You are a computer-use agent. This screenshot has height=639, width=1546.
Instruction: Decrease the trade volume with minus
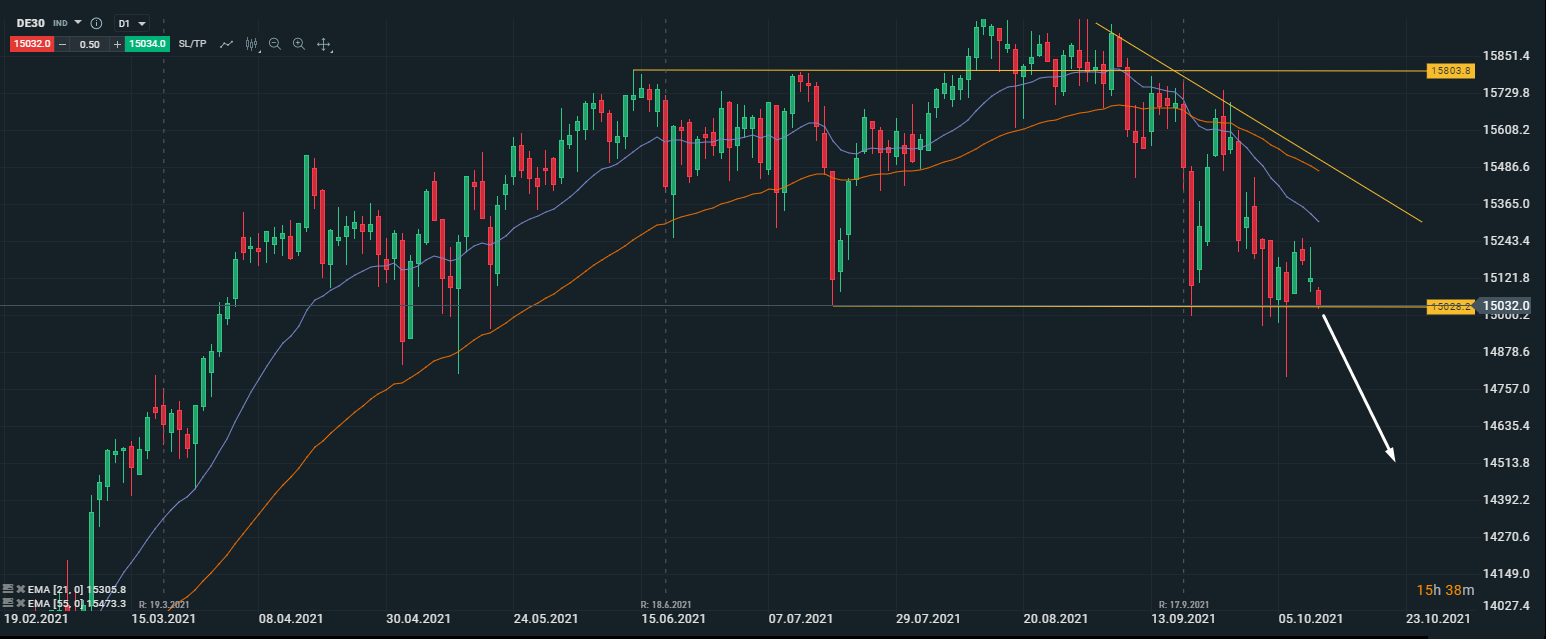coord(62,44)
